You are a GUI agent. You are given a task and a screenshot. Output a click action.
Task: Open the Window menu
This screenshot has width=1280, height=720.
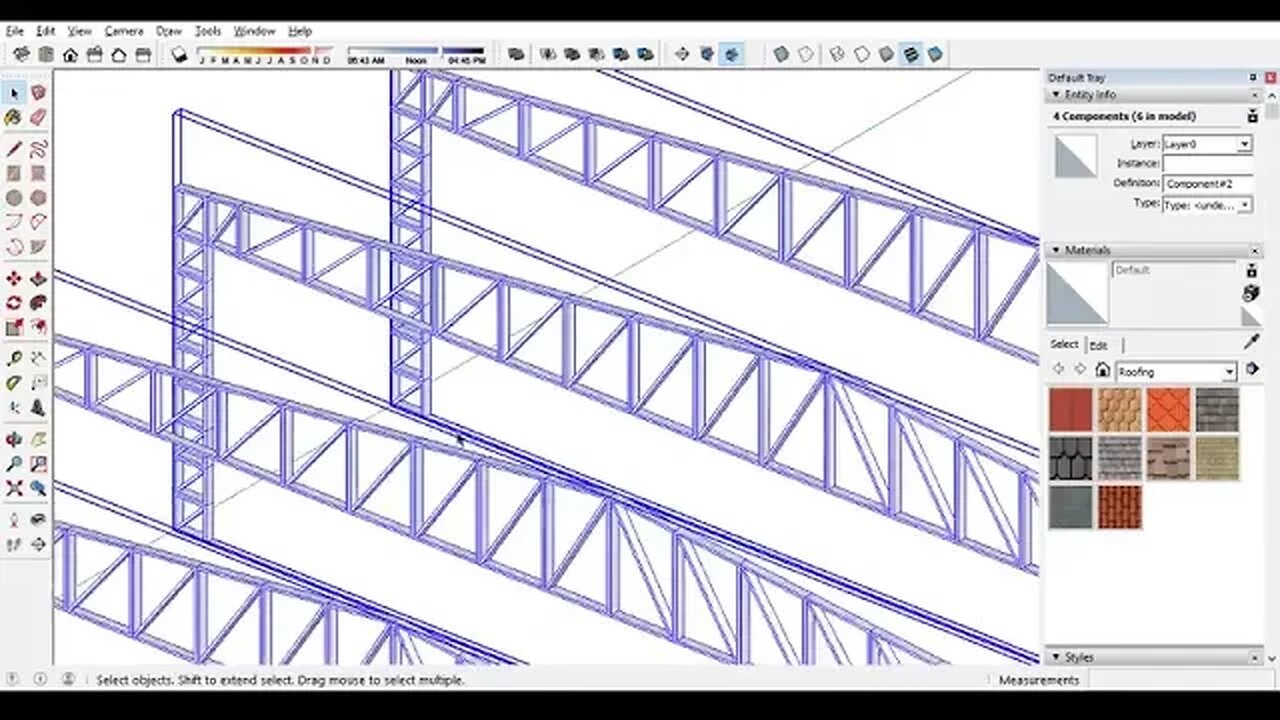point(254,31)
